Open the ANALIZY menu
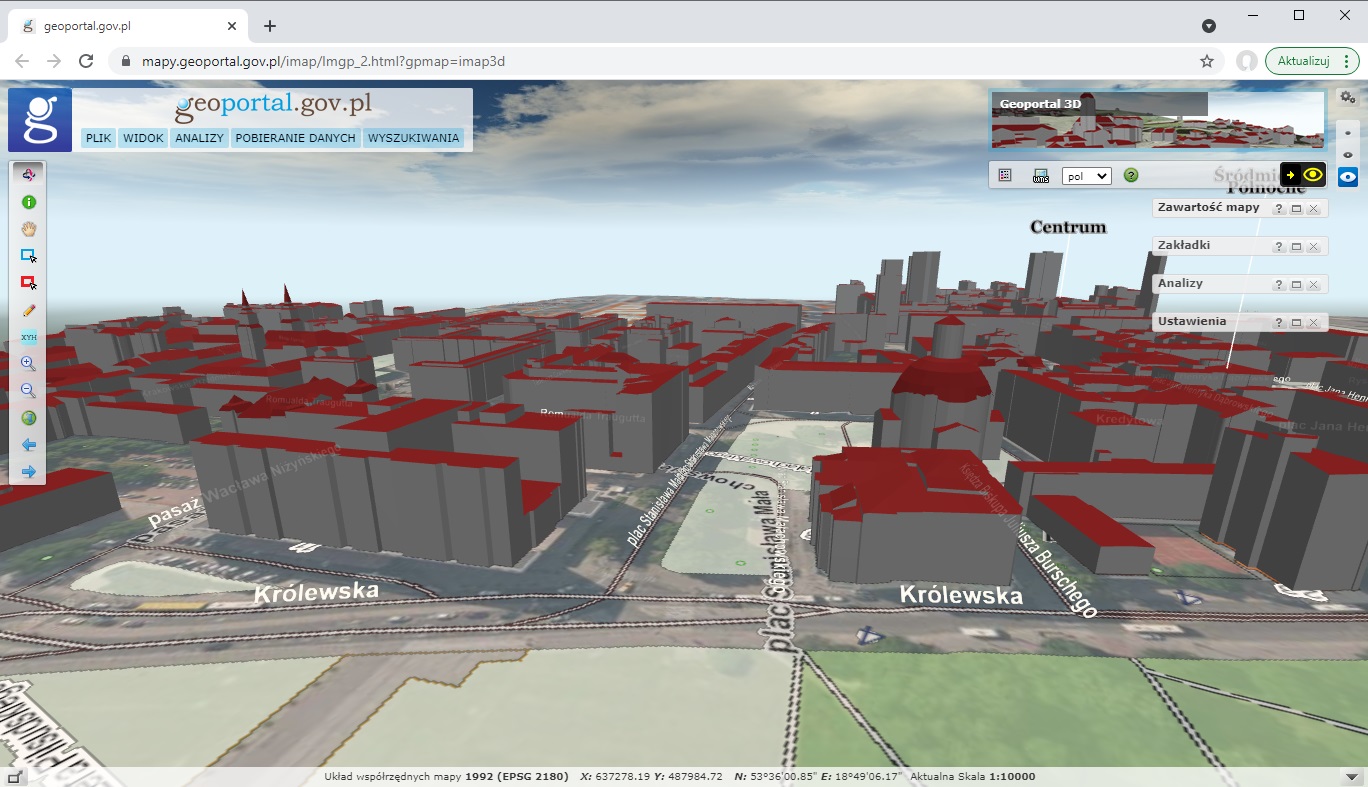Viewport: 1368px width, 787px height. point(199,138)
